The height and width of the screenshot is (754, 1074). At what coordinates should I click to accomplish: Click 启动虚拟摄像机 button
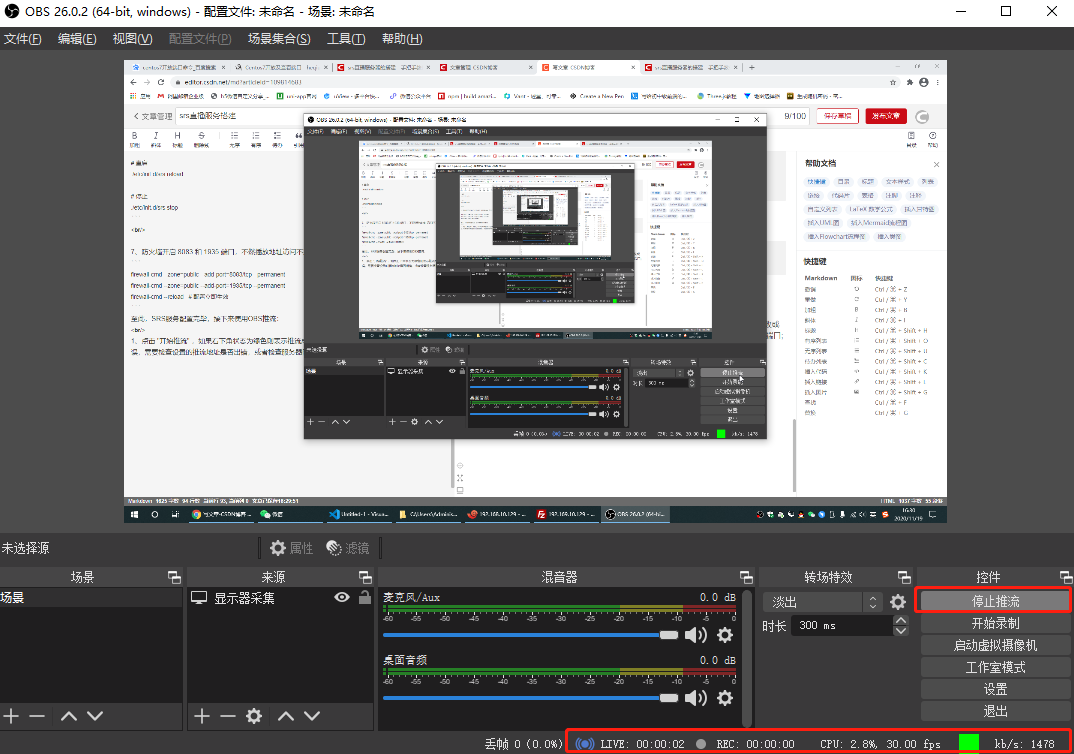(995, 645)
